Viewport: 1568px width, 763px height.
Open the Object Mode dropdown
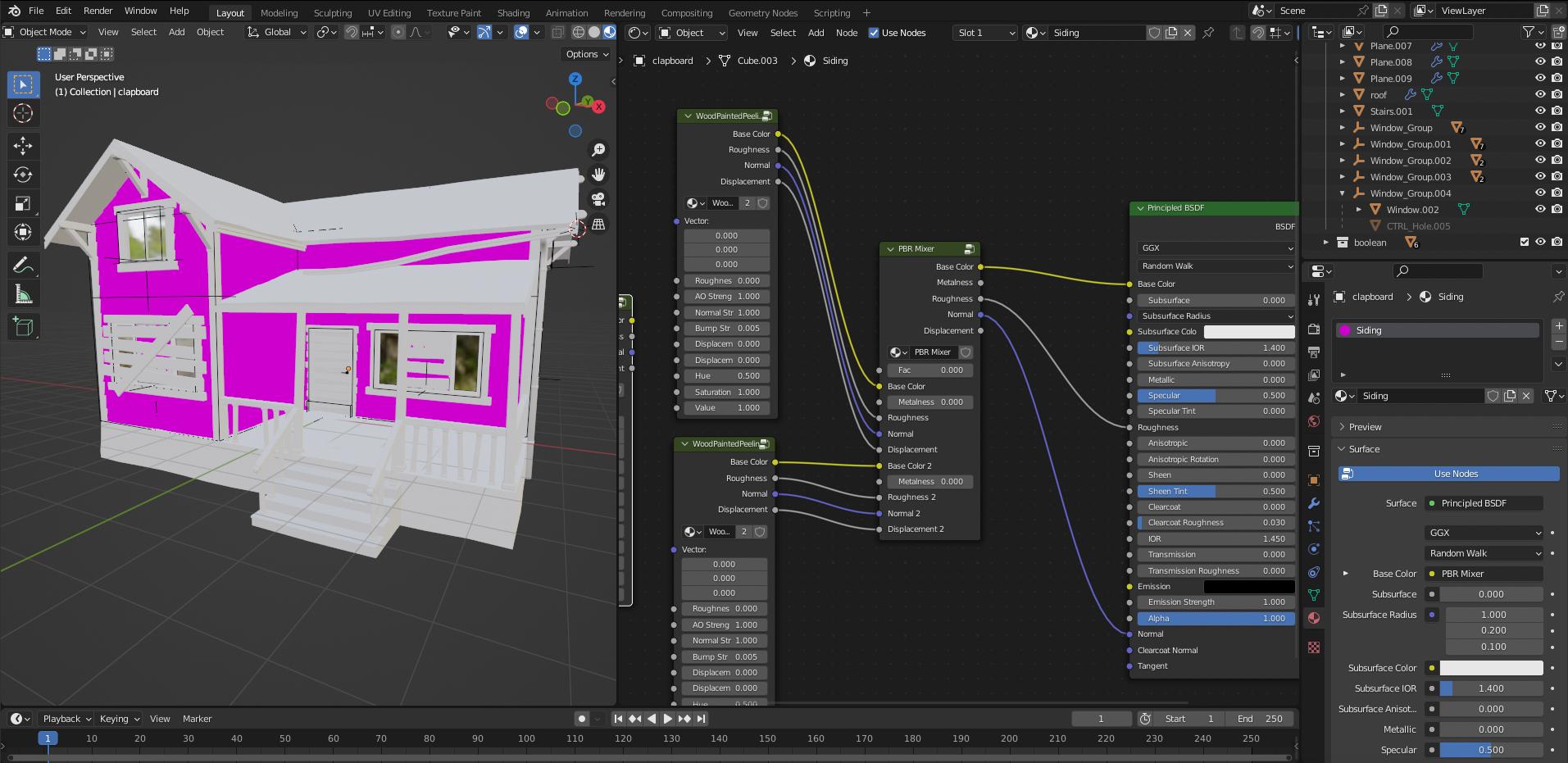45,32
